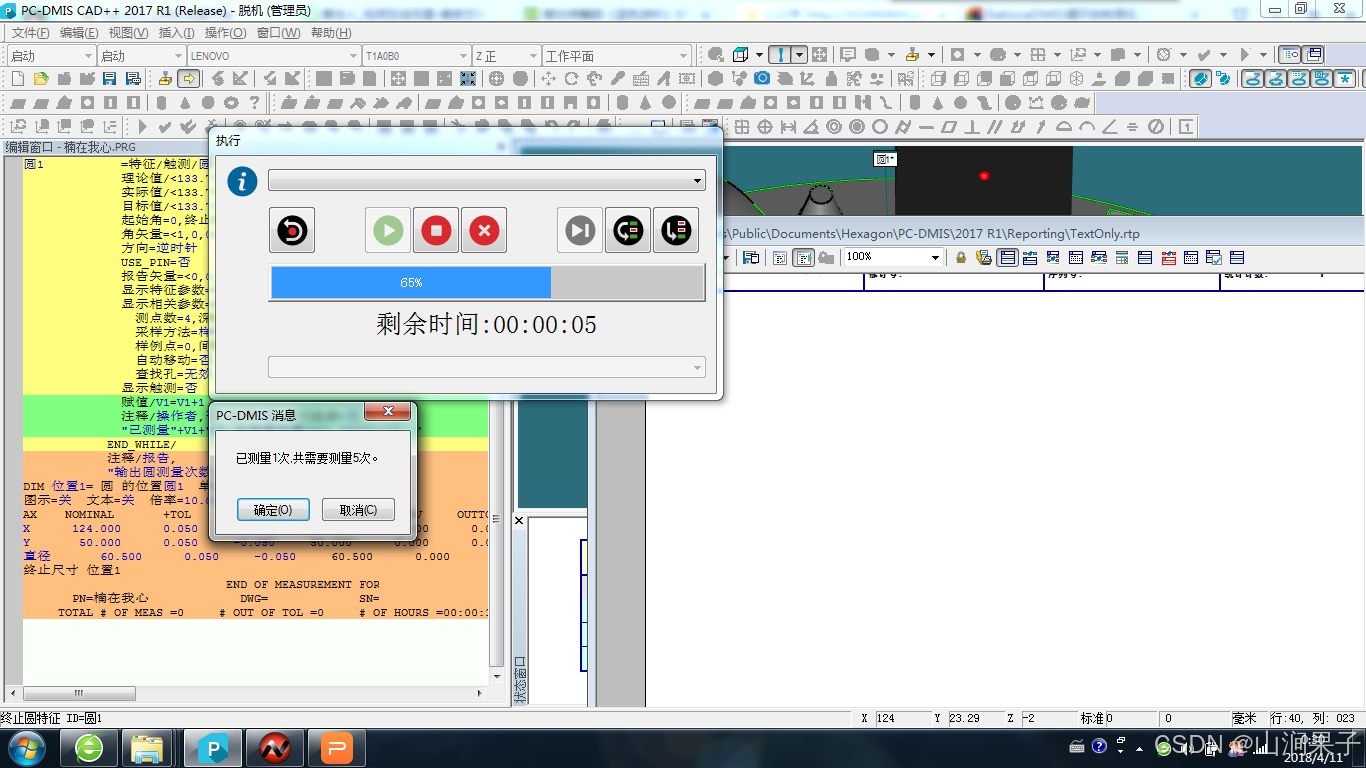Toggle the selected report layout mode button
Image resolution: width=1366 pixels, height=768 pixels.
(803, 257)
